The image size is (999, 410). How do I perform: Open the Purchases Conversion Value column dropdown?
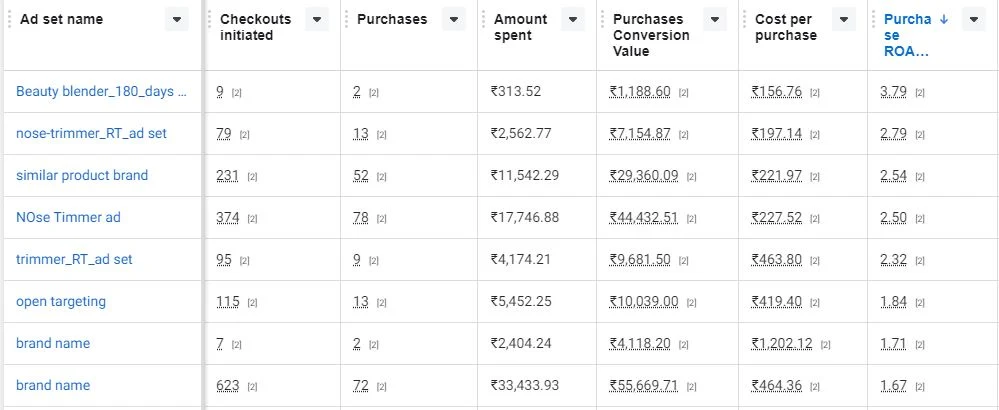(715, 19)
